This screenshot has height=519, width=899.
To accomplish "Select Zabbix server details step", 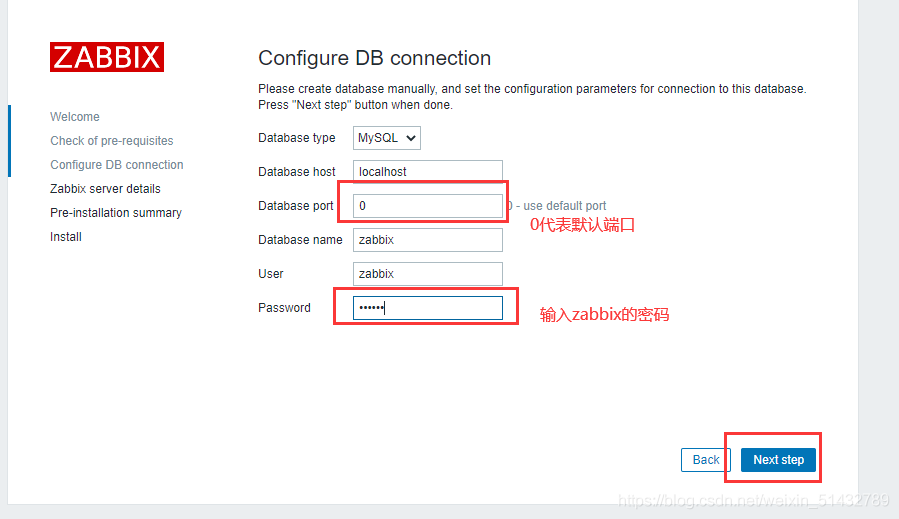I will [x=105, y=189].
